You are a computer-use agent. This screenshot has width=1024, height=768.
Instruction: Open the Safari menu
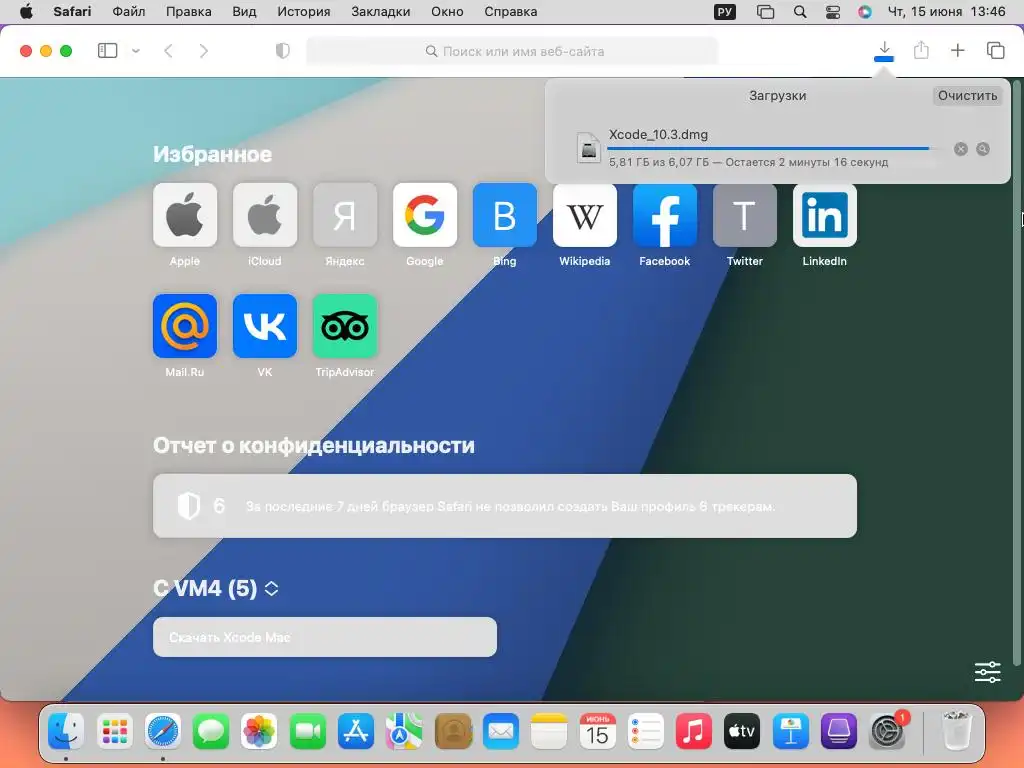72,12
